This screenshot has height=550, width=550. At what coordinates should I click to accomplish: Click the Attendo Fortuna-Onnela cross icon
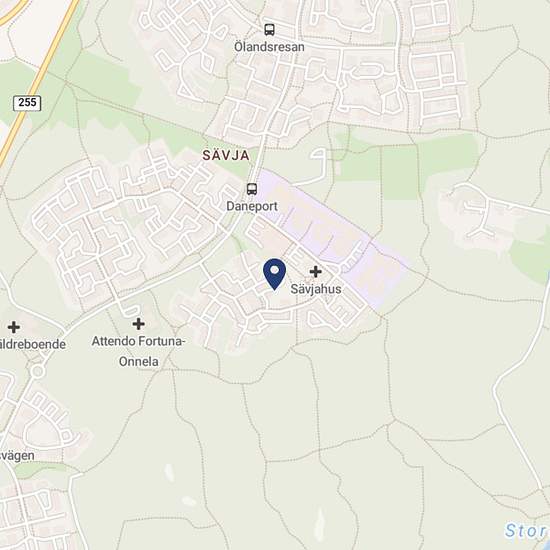[139, 323]
